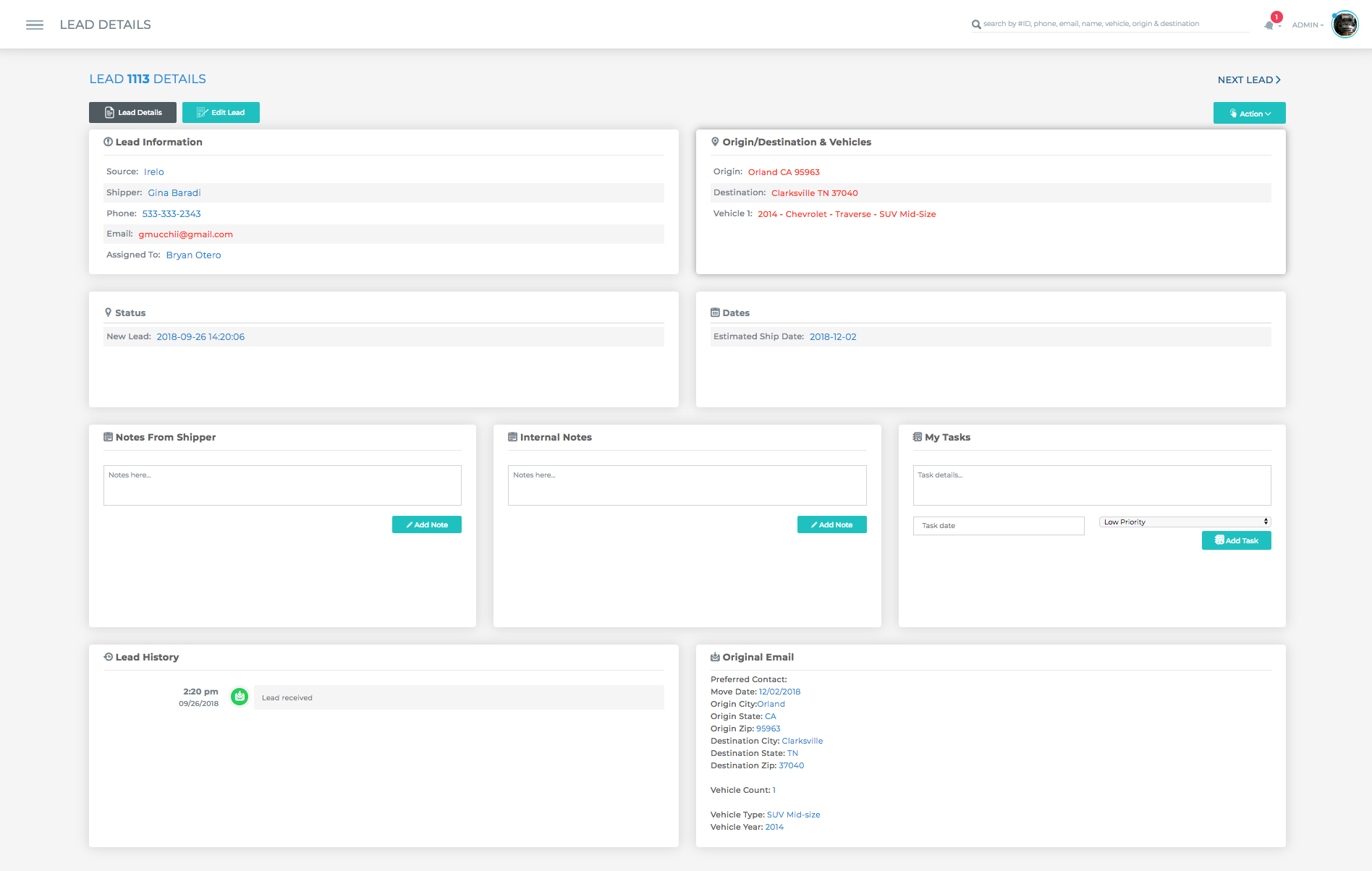The image size is (1372, 871).
Task: Expand the ADMIN user menu
Action: [x=1308, y=25]
